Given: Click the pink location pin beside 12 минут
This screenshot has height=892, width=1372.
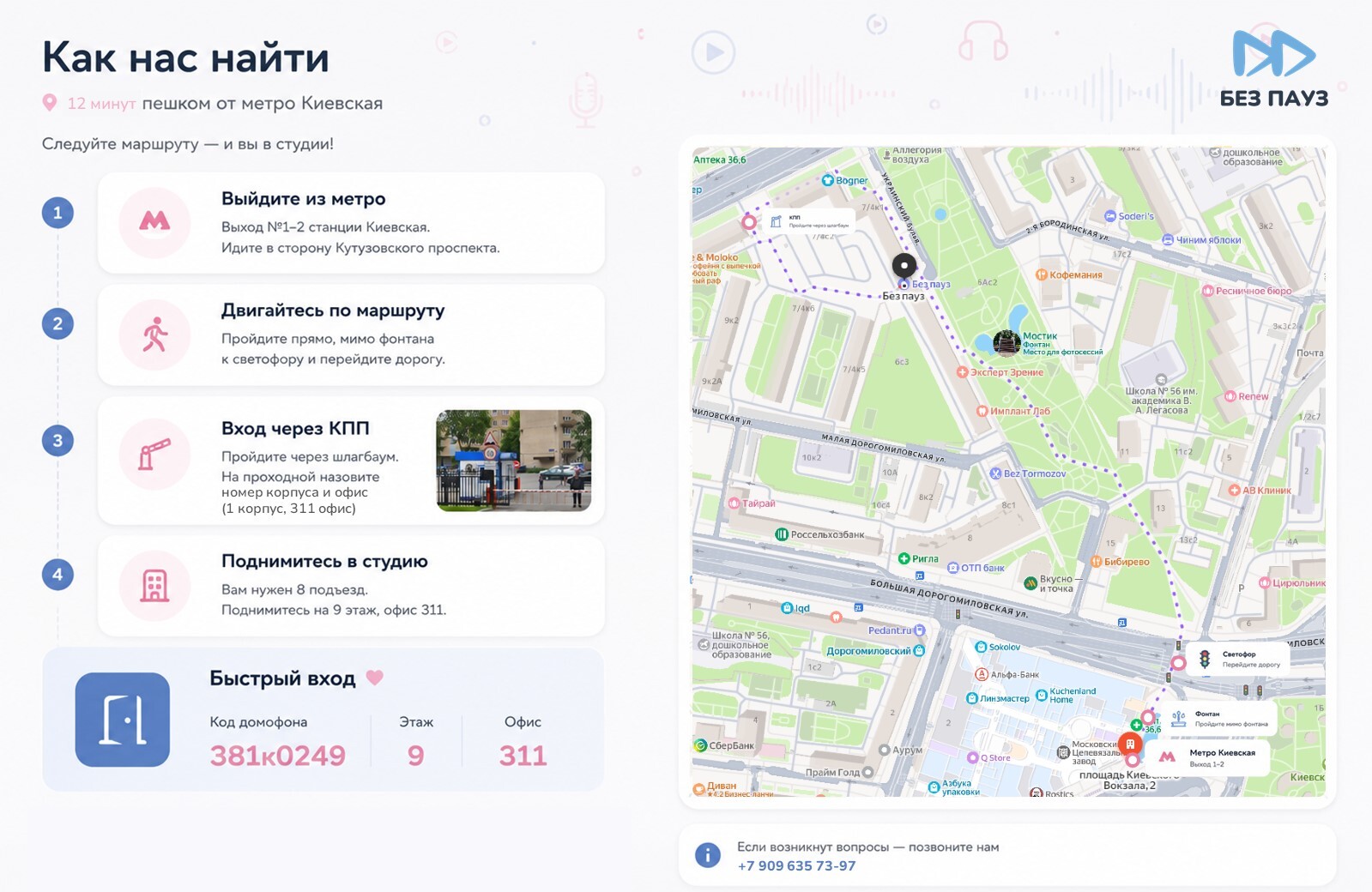Looking at the screenshot, I should pyautogui.click(x=50, y=103).
